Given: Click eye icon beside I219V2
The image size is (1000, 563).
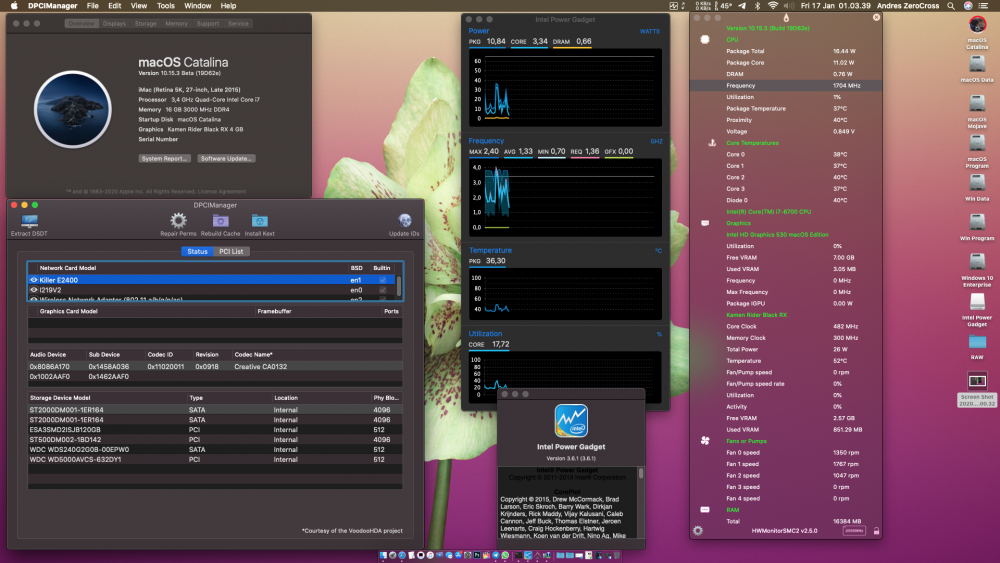Looking at the screenshot, I should 34,290.
